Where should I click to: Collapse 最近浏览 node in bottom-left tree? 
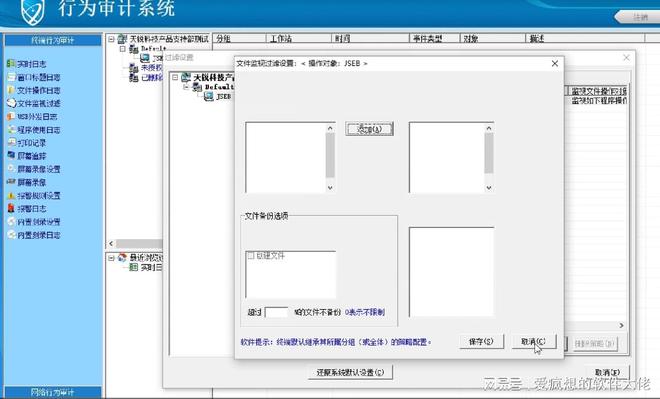tap(111, 258)
